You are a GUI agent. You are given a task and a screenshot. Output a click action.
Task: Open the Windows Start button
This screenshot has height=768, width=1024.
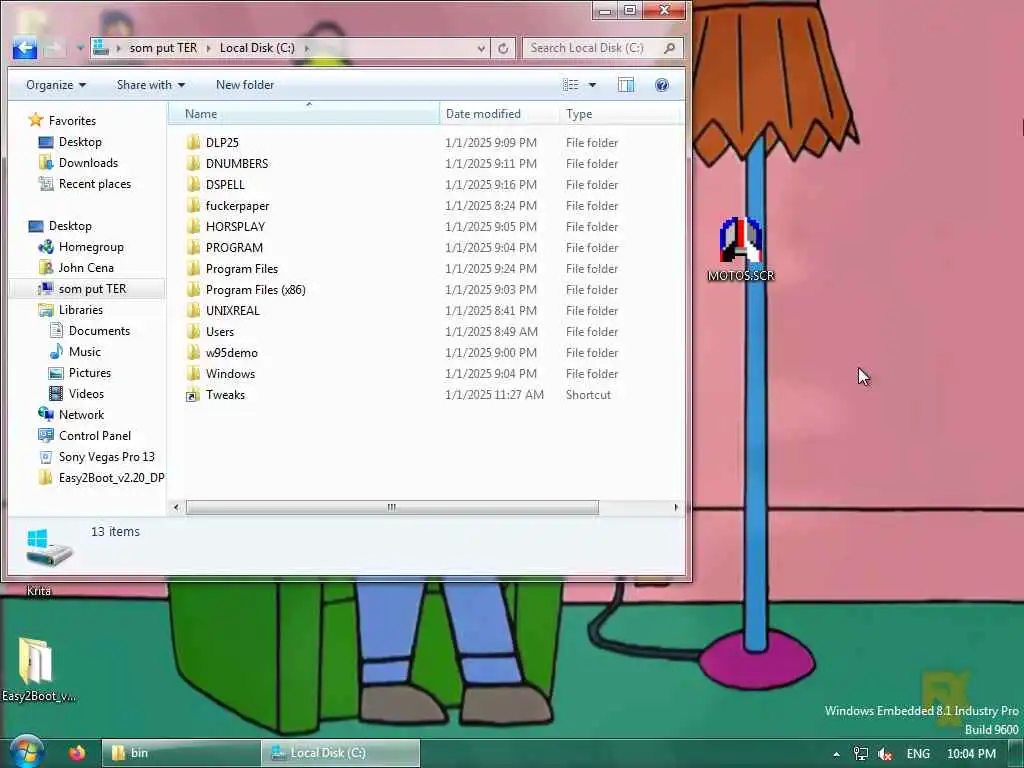[x=26, y=752]
